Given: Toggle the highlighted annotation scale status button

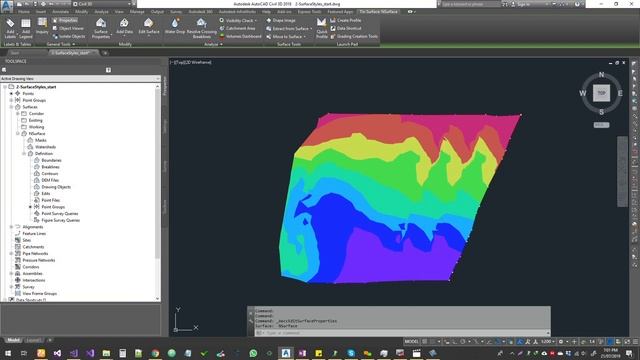Looking at the screenshot, I should point(520,341).
